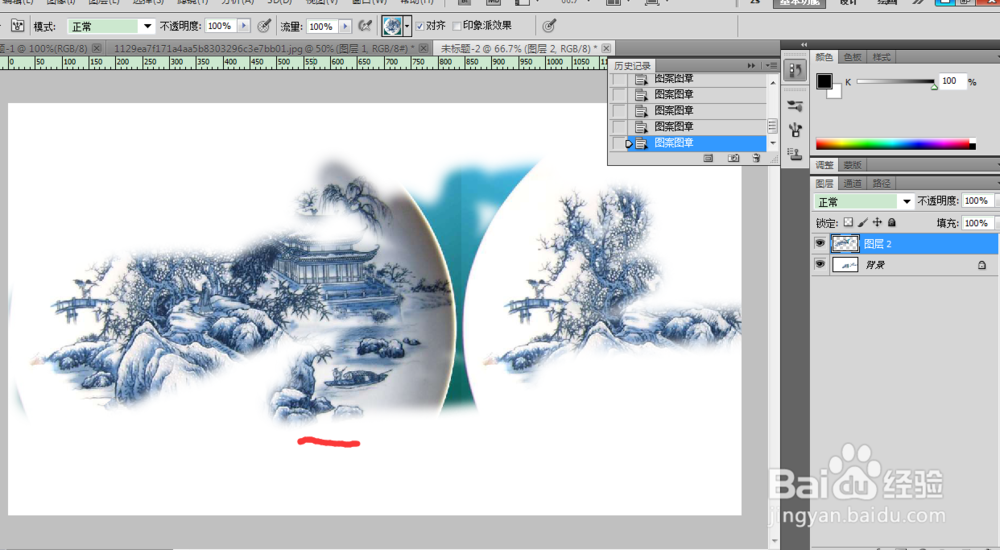Open the 历史记录 panel options menu
Screen dimensions: 1000x550
(x=771, y=66)
